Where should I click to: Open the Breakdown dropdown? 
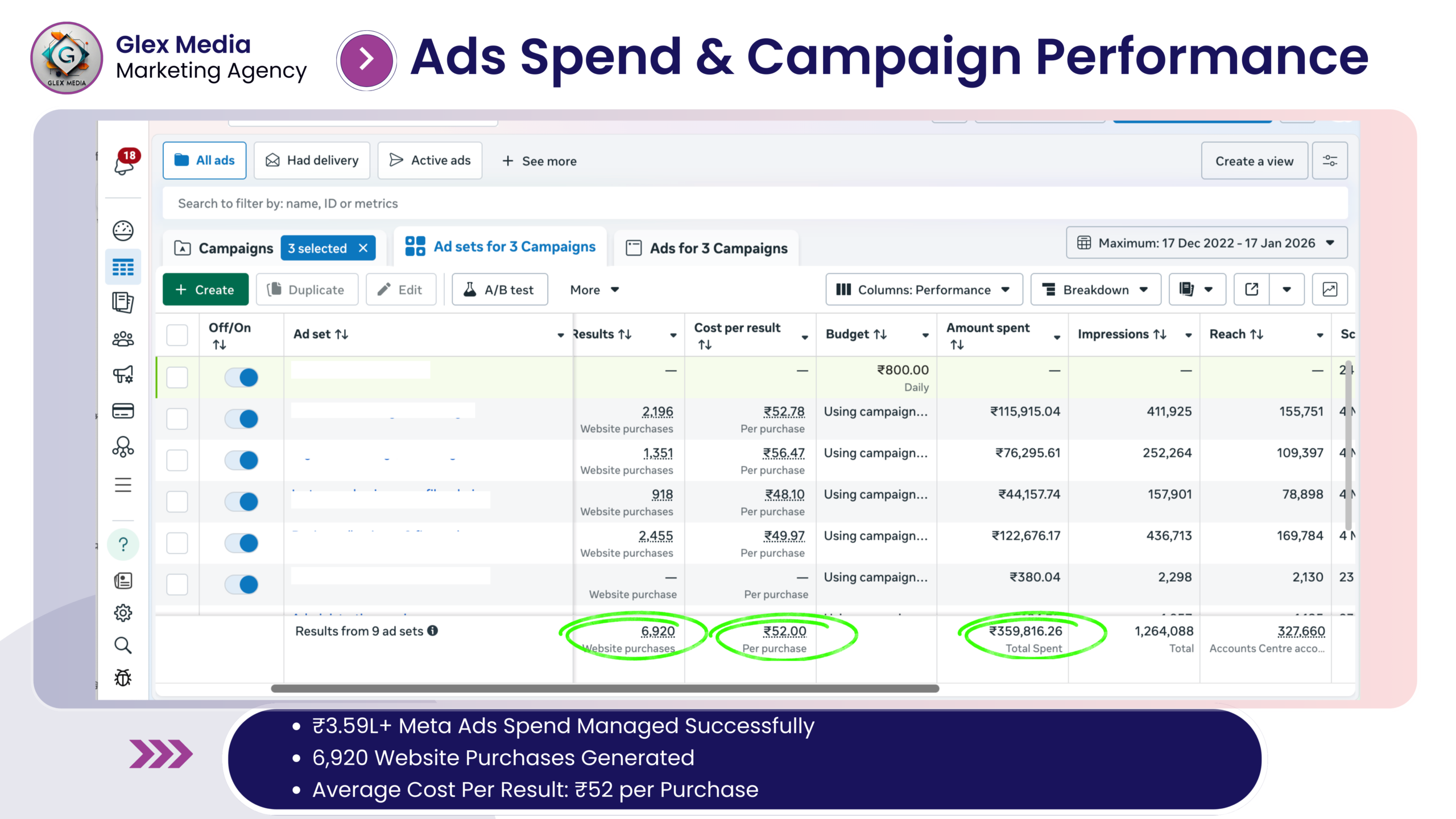tap(1095, 289)
